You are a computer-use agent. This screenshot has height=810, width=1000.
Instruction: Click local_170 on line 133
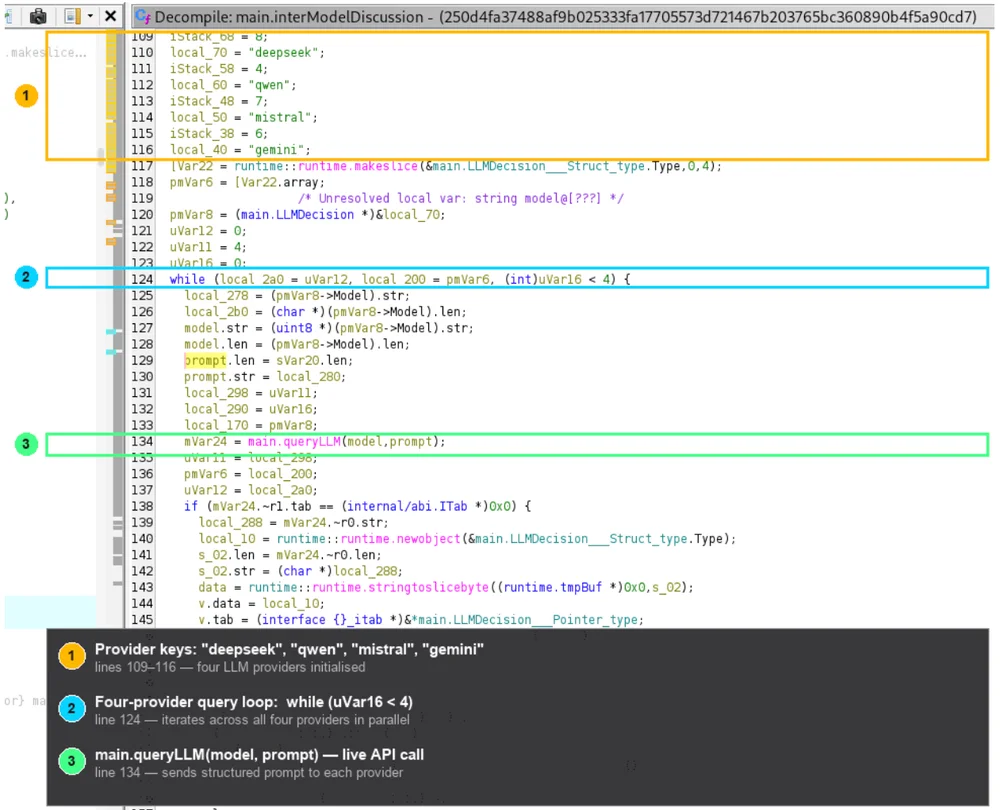(216, 425)
